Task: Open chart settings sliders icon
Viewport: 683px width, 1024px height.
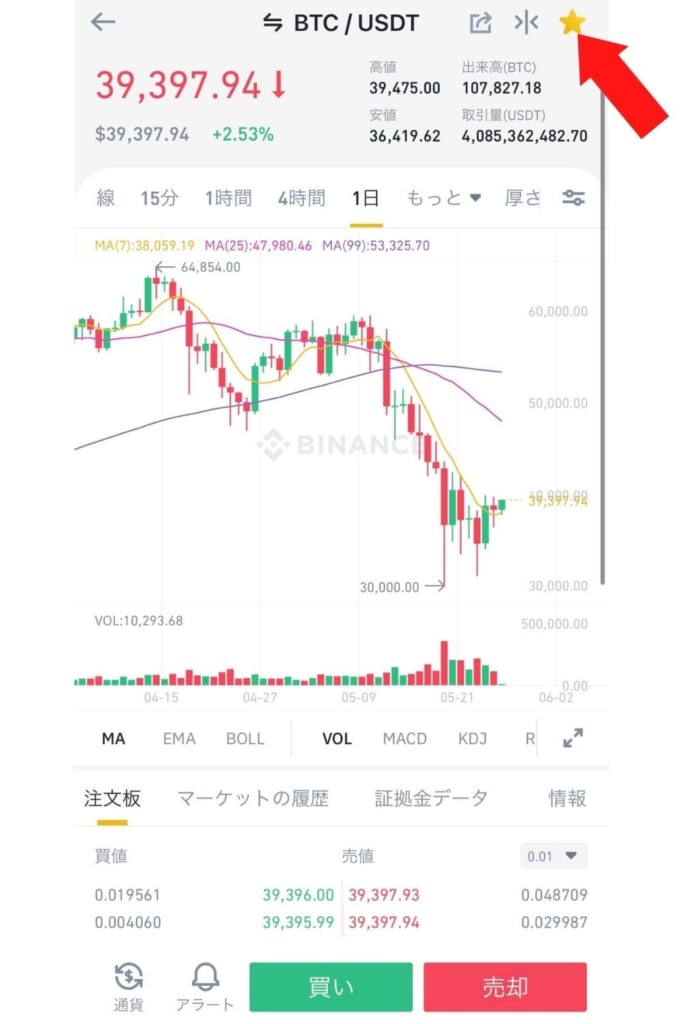Action: pyautogui.click(x=573, y=198)
